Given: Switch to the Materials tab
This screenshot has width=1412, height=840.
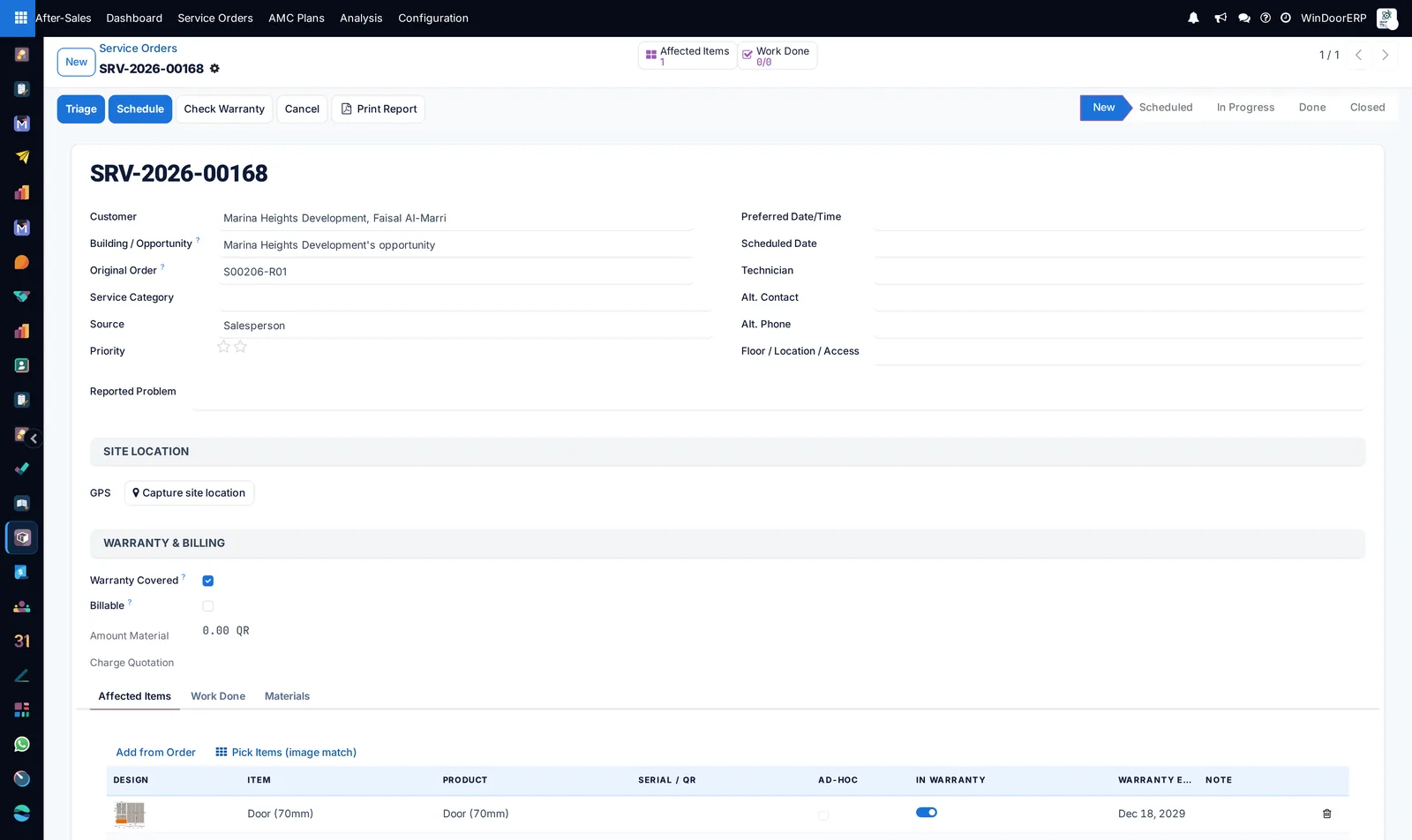Looking at the screenshot, I should [x=287, y=696].
